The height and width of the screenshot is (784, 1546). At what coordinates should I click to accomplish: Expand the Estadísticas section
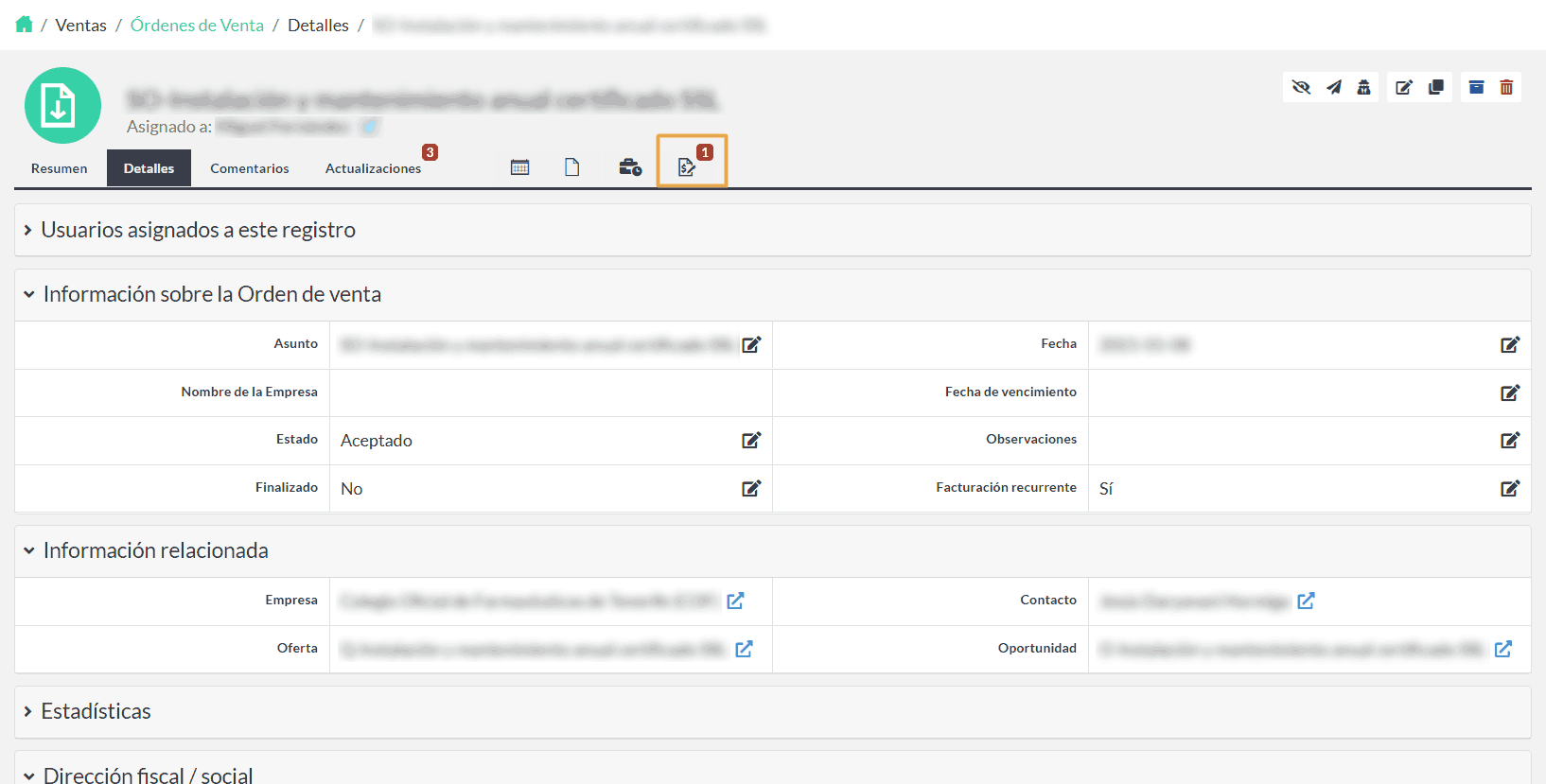96,711
